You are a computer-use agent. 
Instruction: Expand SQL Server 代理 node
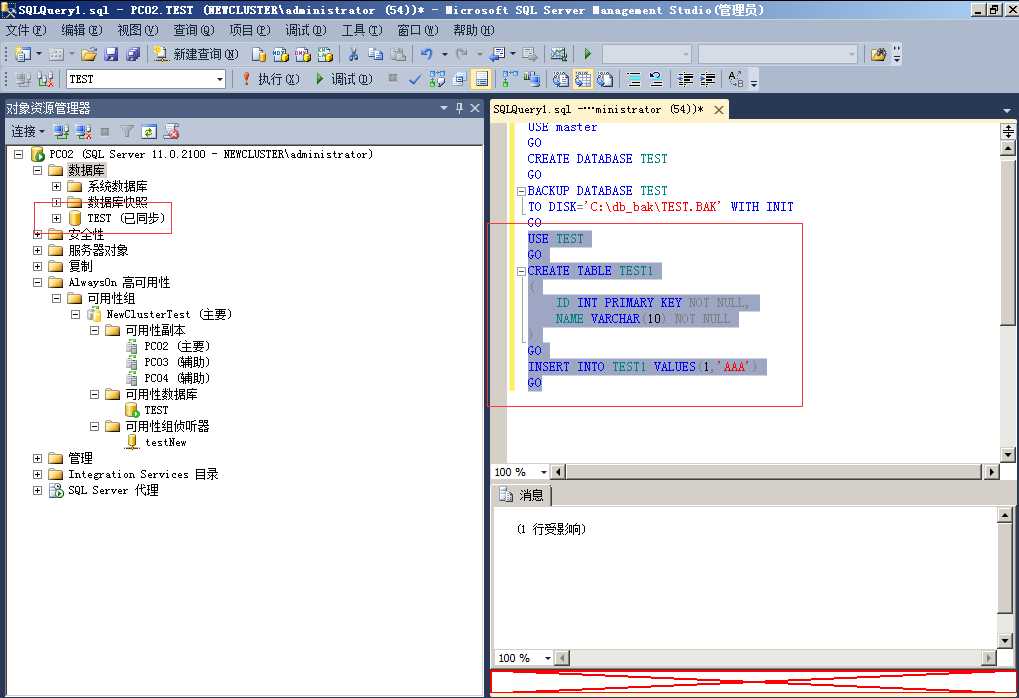pyautogui.click(x=38, y=491)
